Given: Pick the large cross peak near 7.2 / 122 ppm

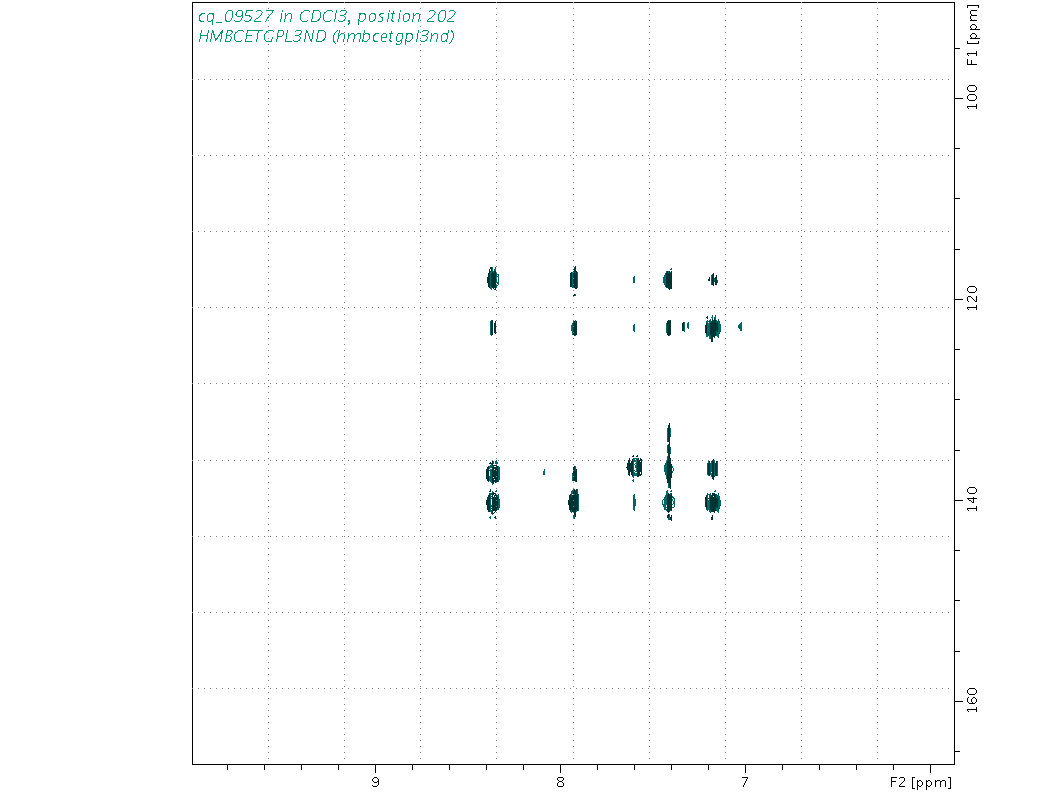Looking at the screenshot, I should (x=713, y=328).
